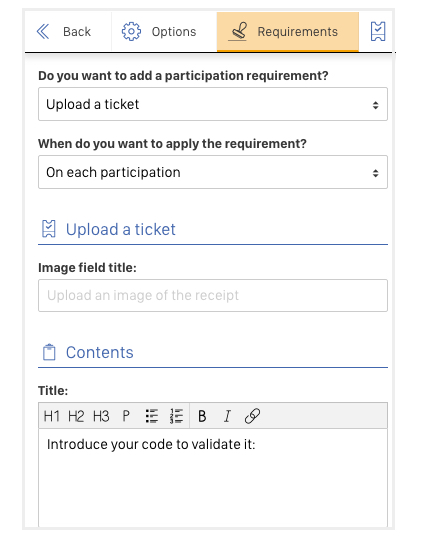Apply H1 heading format

click(x=51, y=416)
